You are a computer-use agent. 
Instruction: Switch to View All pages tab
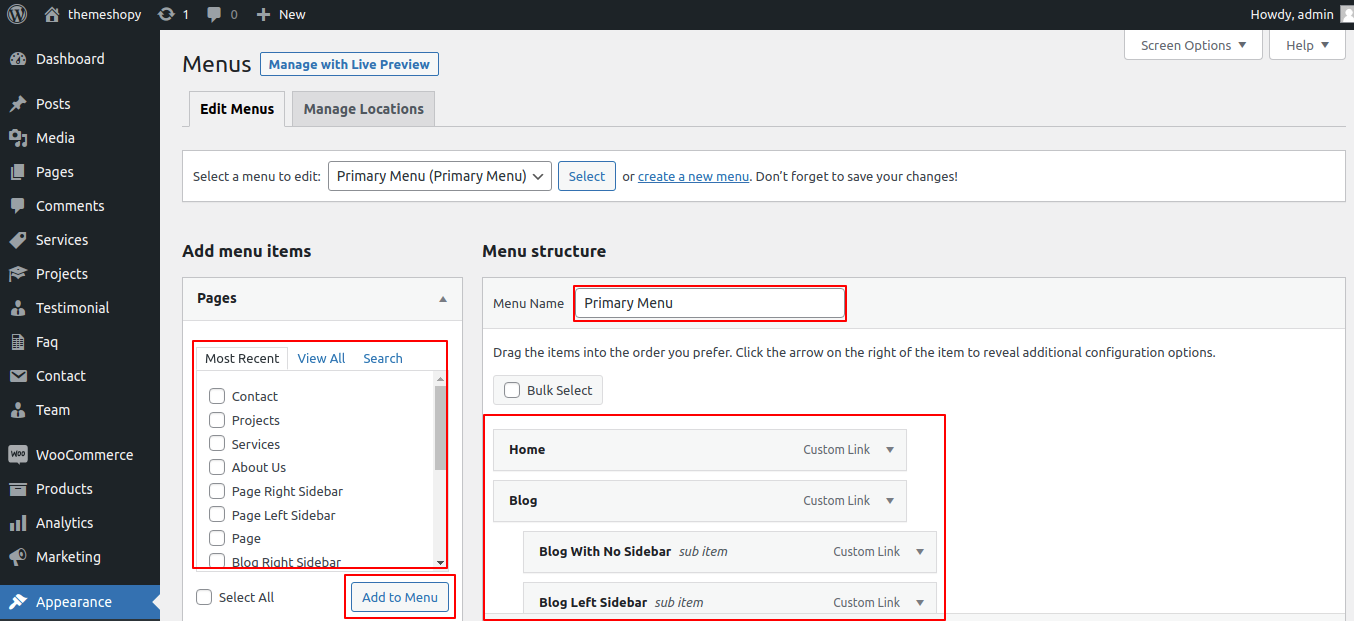(x=321, y=358)
